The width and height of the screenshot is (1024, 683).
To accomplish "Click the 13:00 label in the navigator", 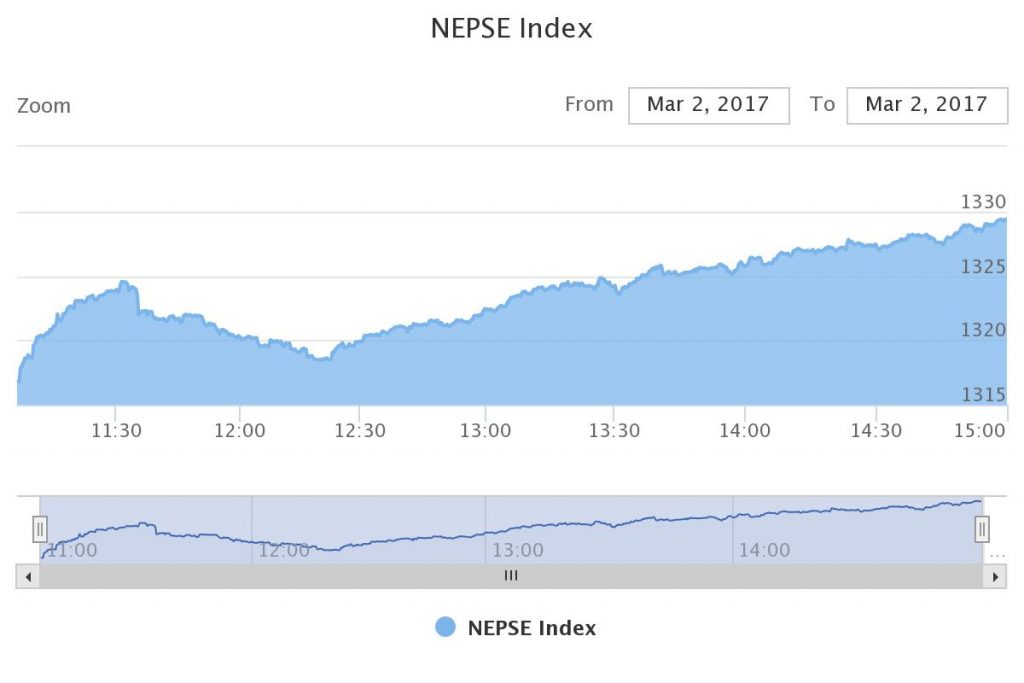I will tap(518, 550).
